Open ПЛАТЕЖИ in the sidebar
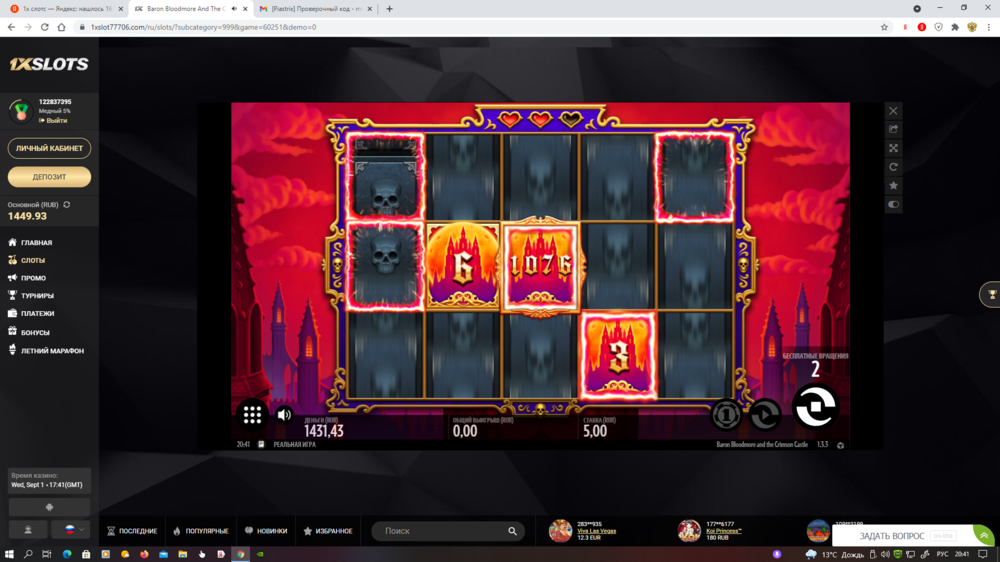Viewport: 1000px width, 562px height. click(x=37, y=313)
